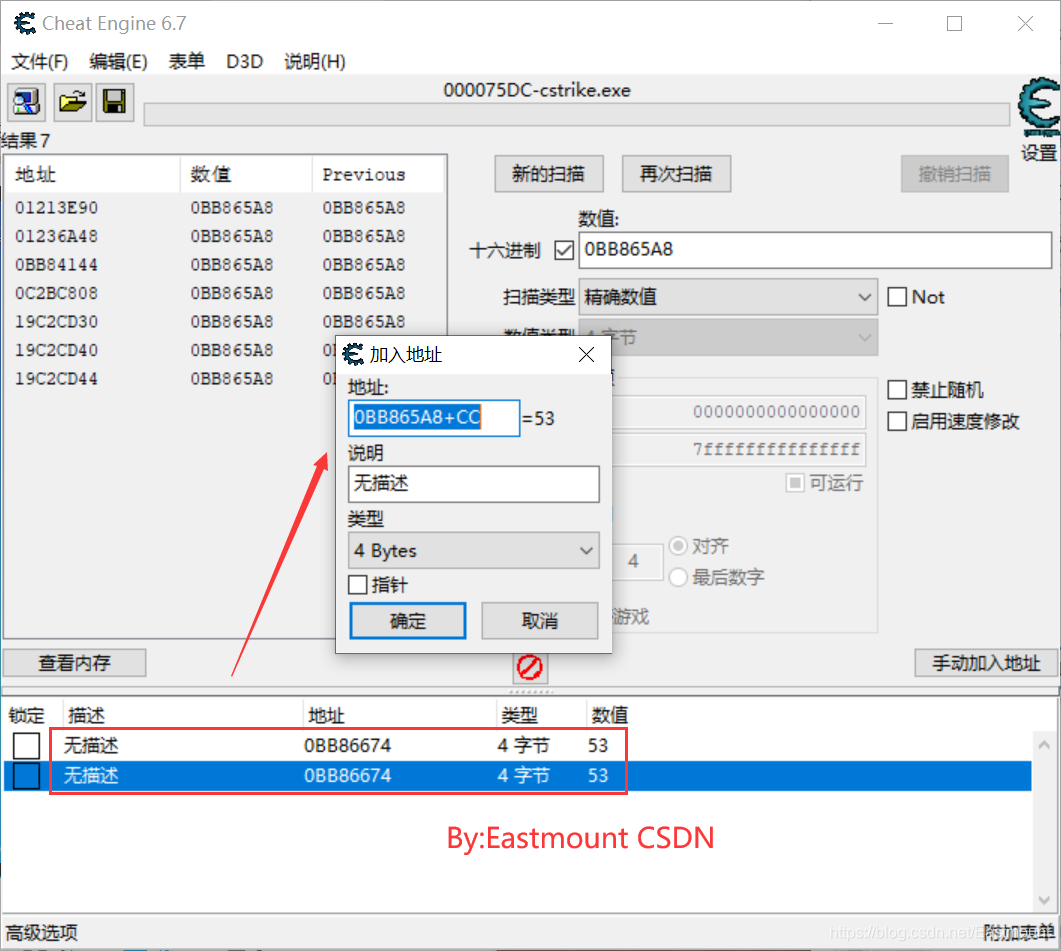Click the alignment value 4 field
This screenshot has width=1061, height=951.
pyautogui.click(x=637, y=561)
